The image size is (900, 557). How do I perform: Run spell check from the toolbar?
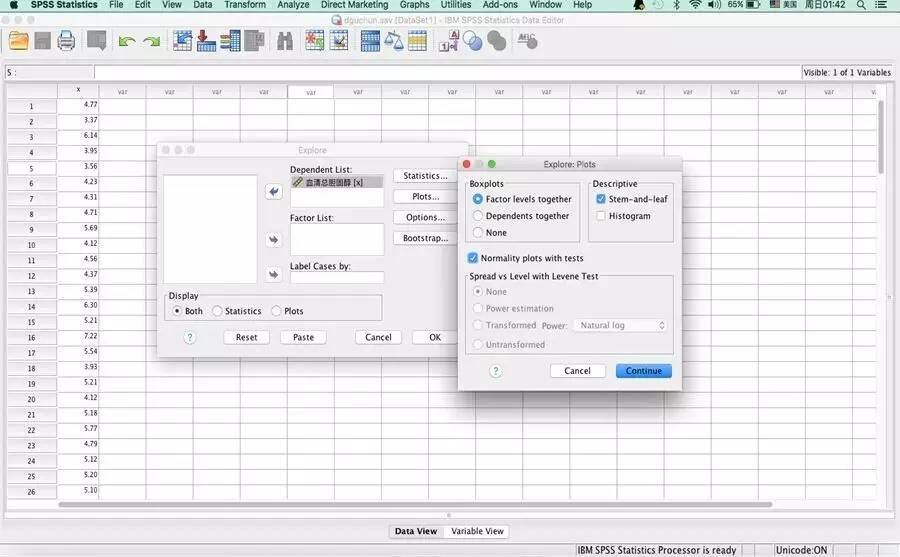click(527, 41)
